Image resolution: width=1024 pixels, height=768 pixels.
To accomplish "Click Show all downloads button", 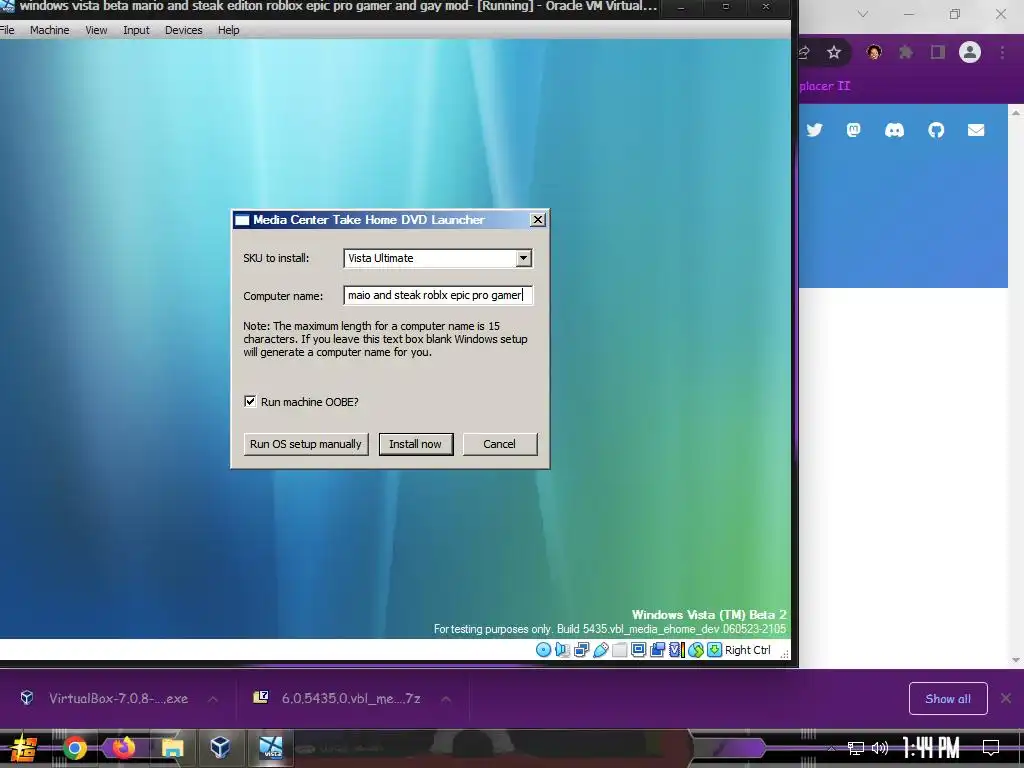I will [948, 699].
